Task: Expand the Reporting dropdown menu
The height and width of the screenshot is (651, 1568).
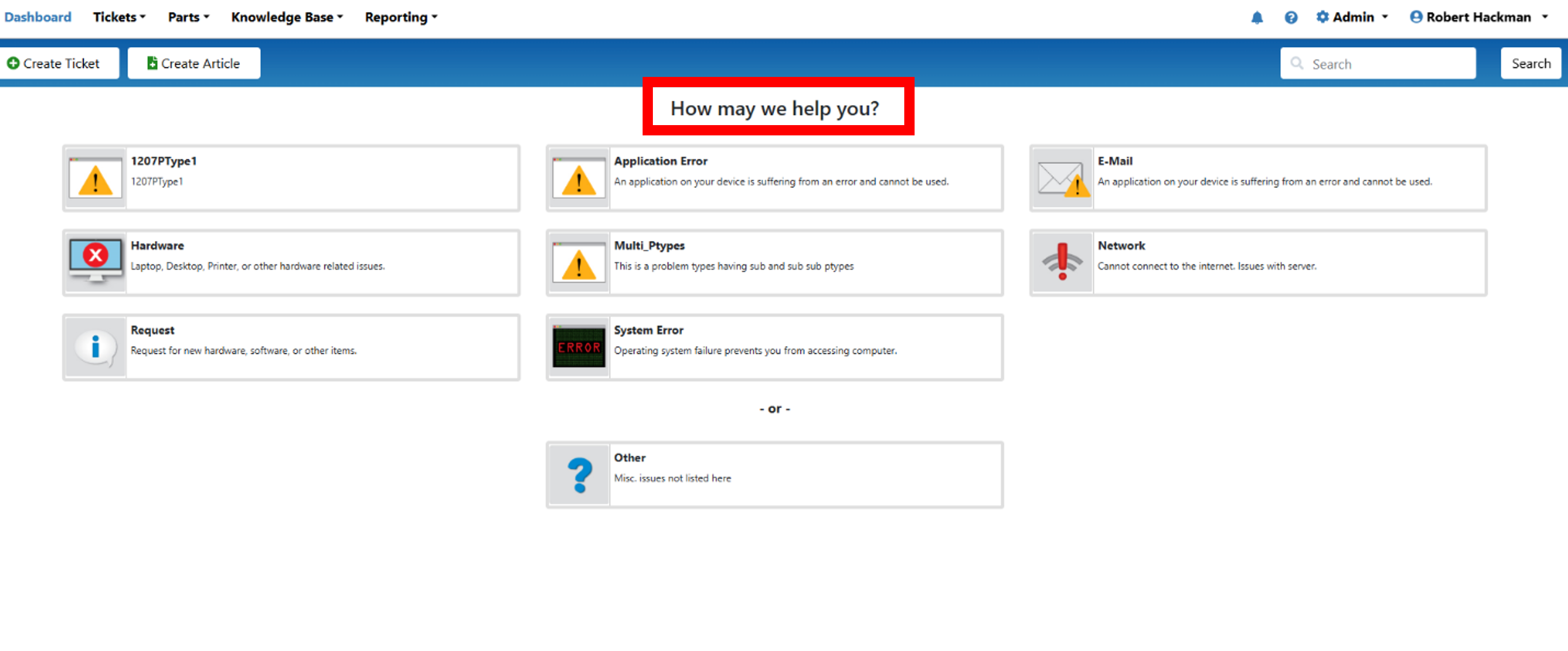Action: [x=401, y=17]
